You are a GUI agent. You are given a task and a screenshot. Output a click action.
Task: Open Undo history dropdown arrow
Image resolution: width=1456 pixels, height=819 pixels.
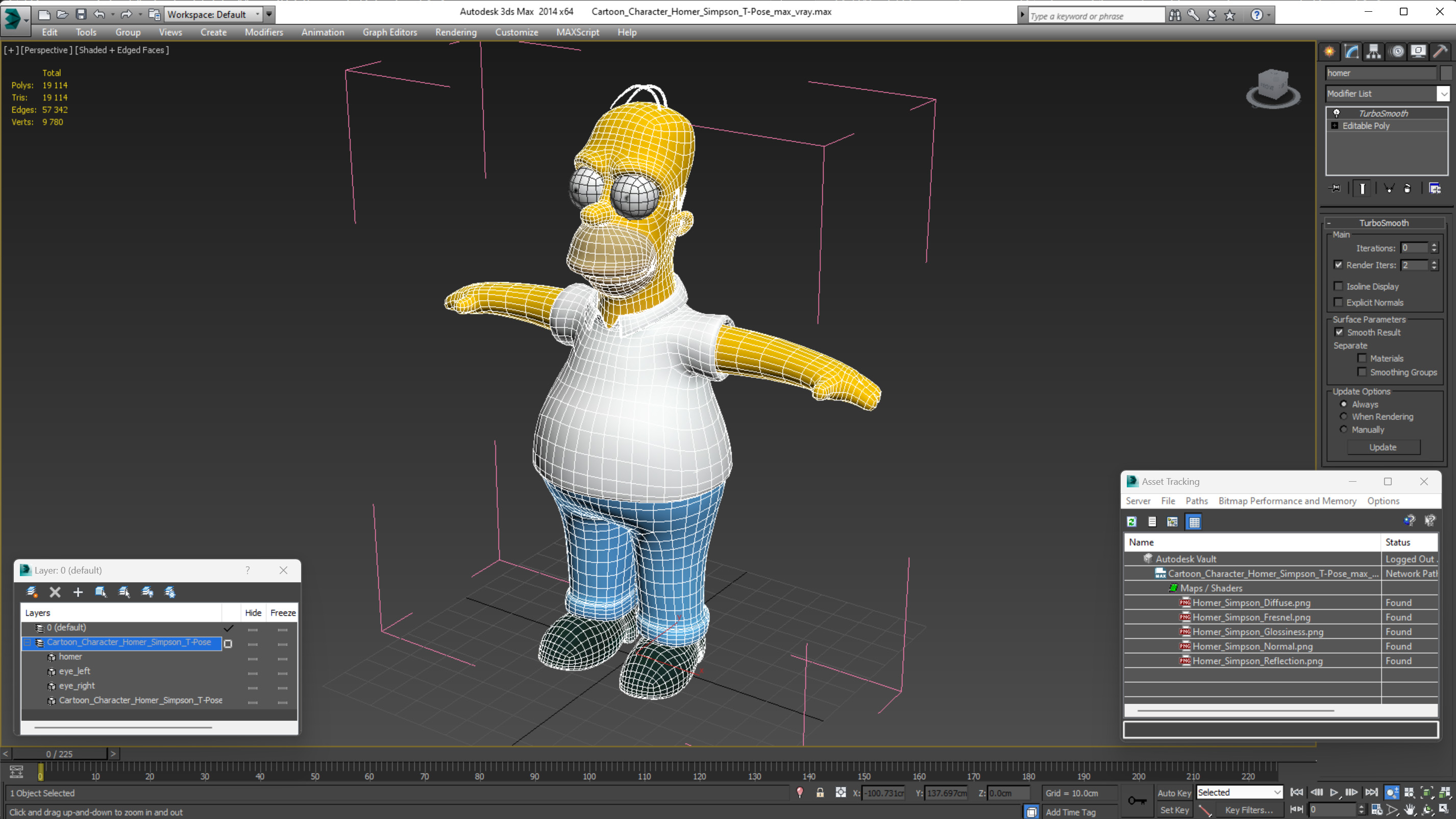tap(112, 14)
